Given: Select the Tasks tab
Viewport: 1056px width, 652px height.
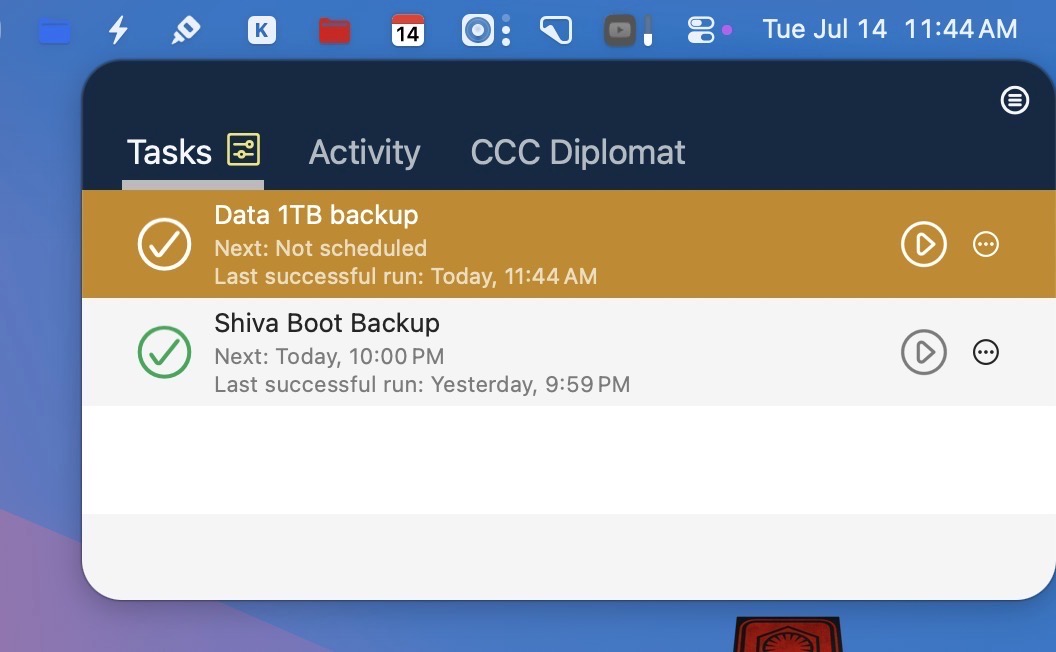Looking at the screenshot, I should pyautogui.click(x=169, y=152).
